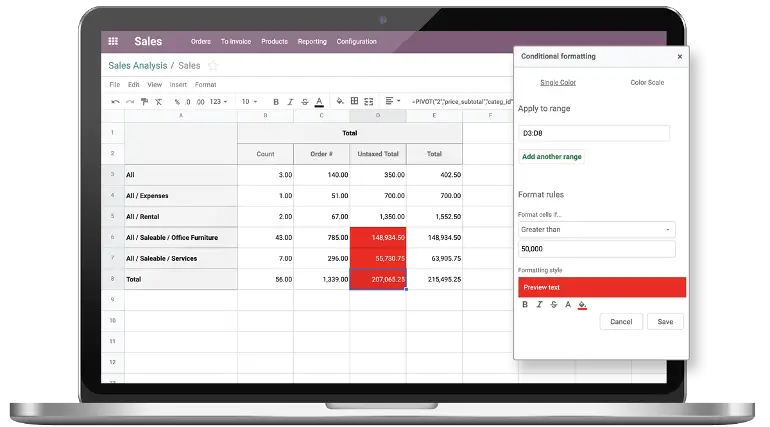Switch to the Color Scale tab

(647, 82)
